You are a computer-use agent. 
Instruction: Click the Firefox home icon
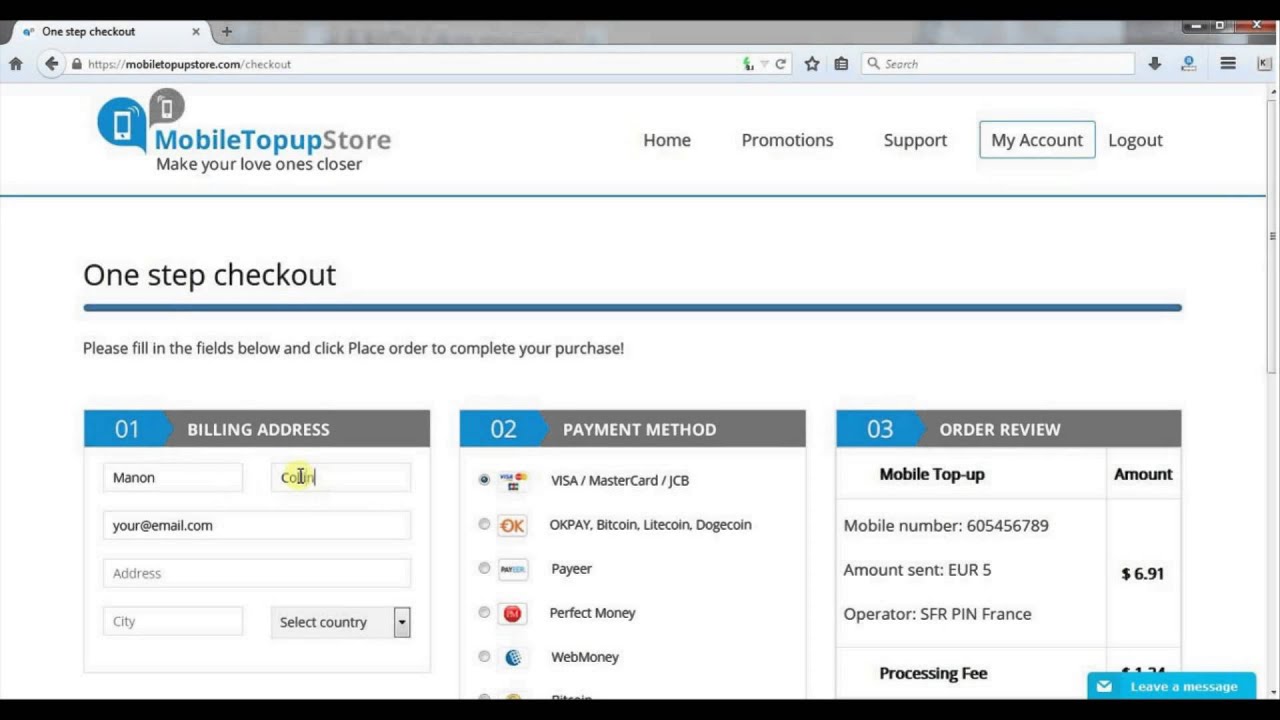pos(15,64)
